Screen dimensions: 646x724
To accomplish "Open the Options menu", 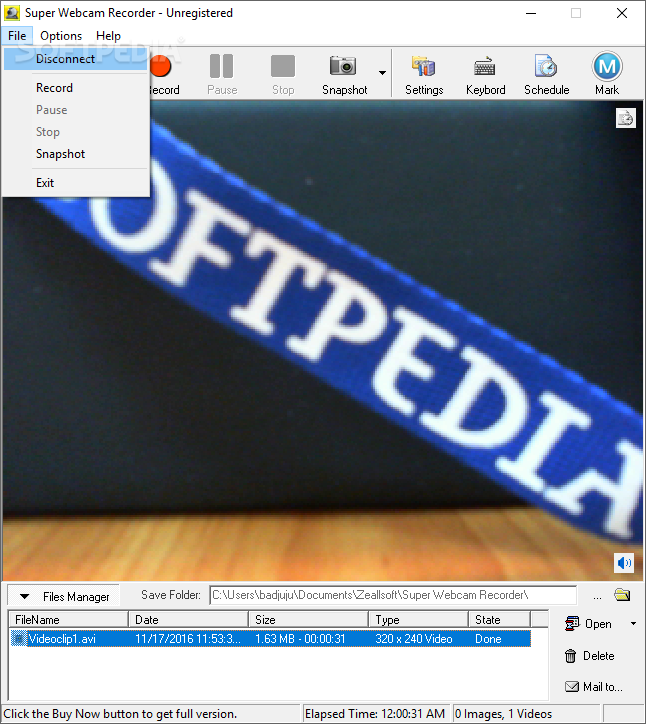I will tap(61, 36).
